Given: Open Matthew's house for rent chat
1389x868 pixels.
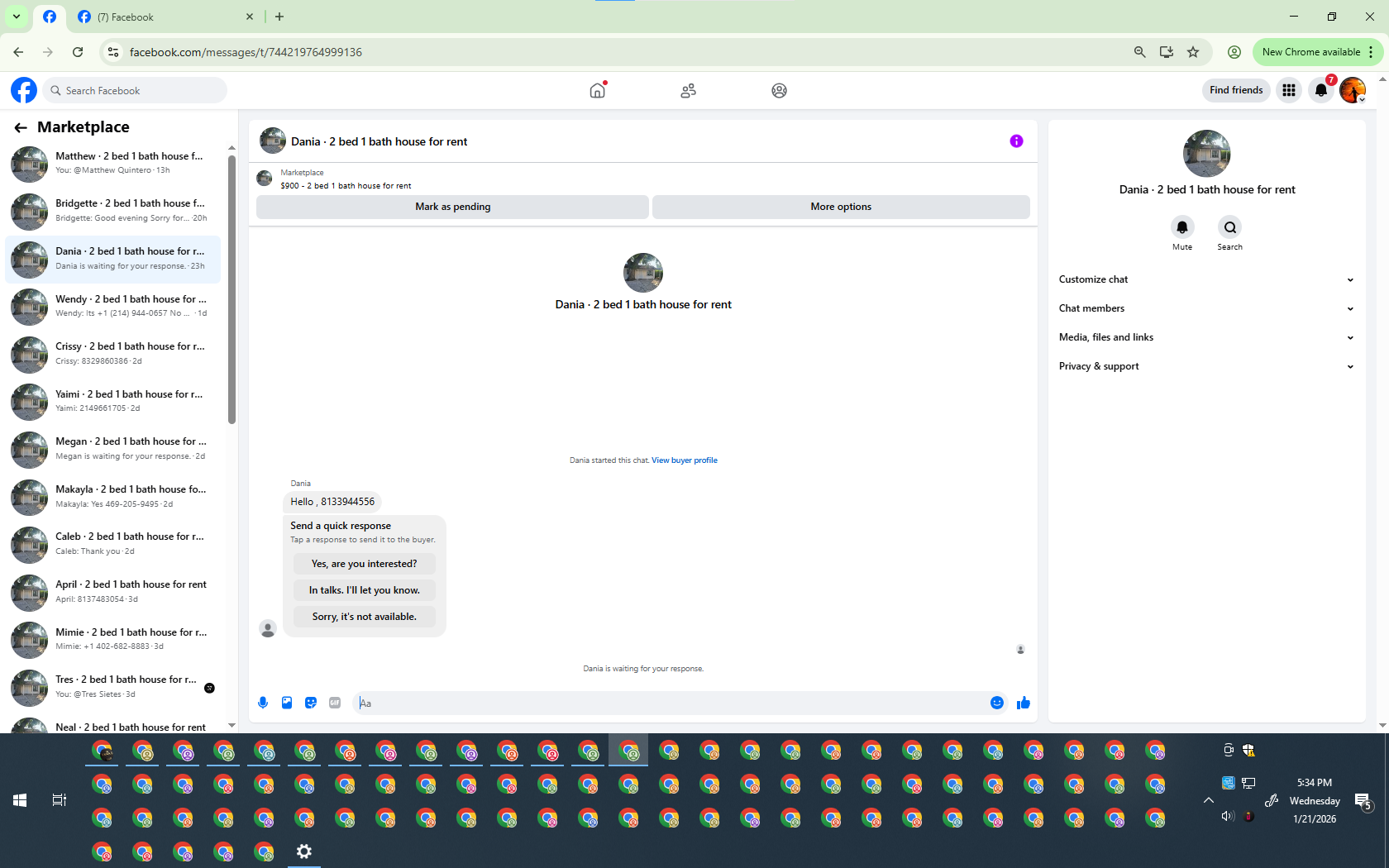Looking at the screenshot, I should pyautogui.click(x=113, y=164).
